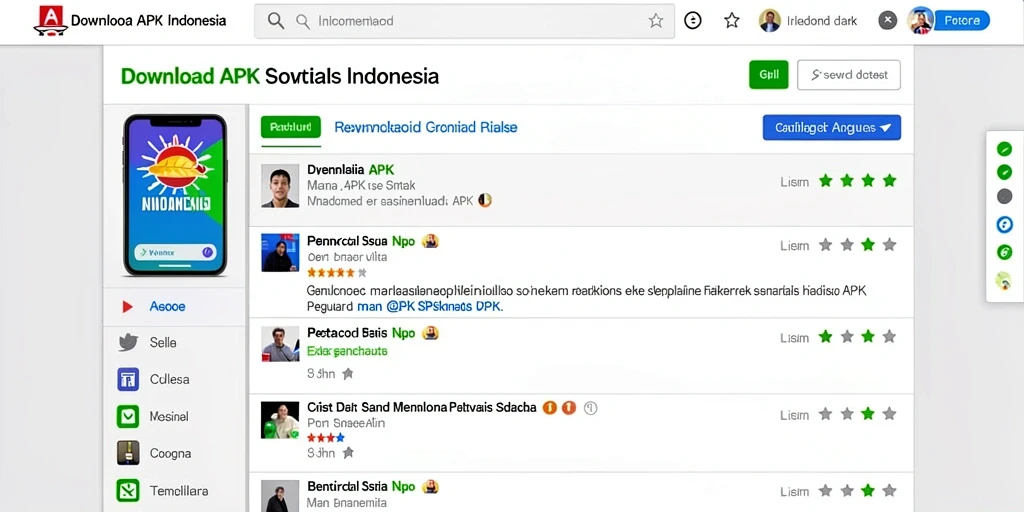The height and width of the screenshot is (512, 1024).
Task: Click the first green star on the Dvennlaiia APK row
Action: coord(825,181)
